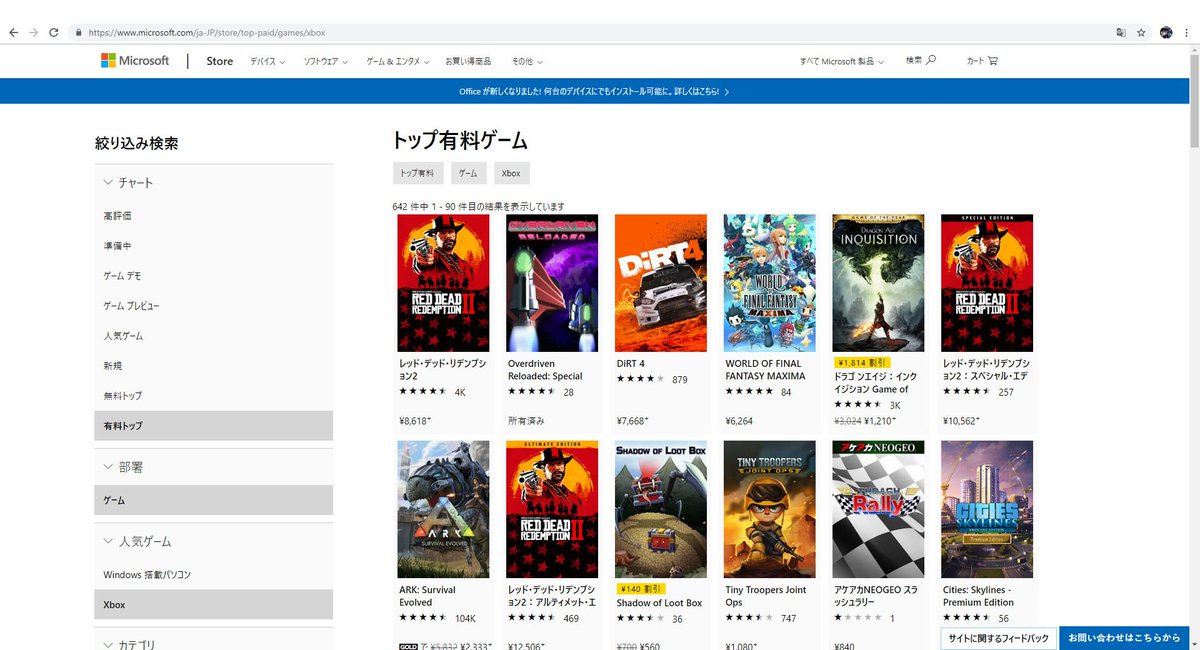Select the 有料トップ chart filter
The width and height of the screenshot is (1200, 650).
click(x=214, y=426)
